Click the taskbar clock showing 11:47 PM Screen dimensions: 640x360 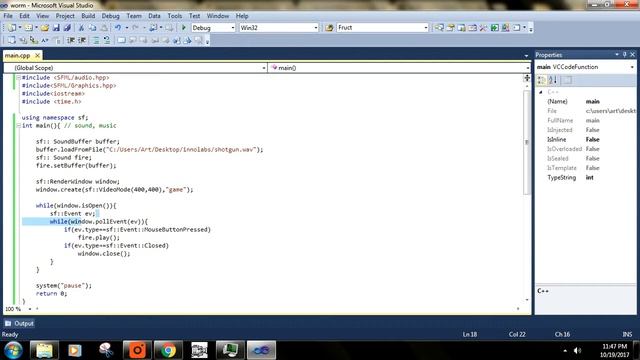point(615,351)
